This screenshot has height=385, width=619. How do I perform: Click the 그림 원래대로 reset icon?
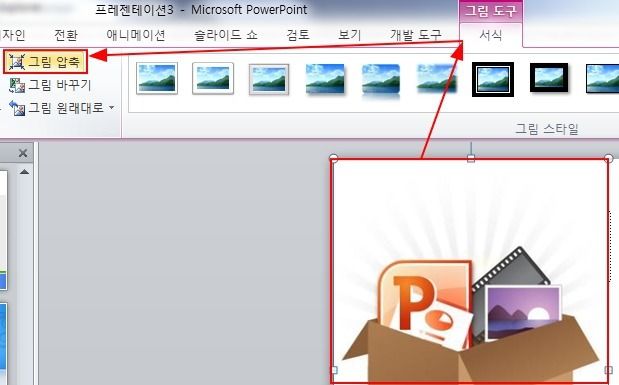pyautogui.click(x=17, y=108)
